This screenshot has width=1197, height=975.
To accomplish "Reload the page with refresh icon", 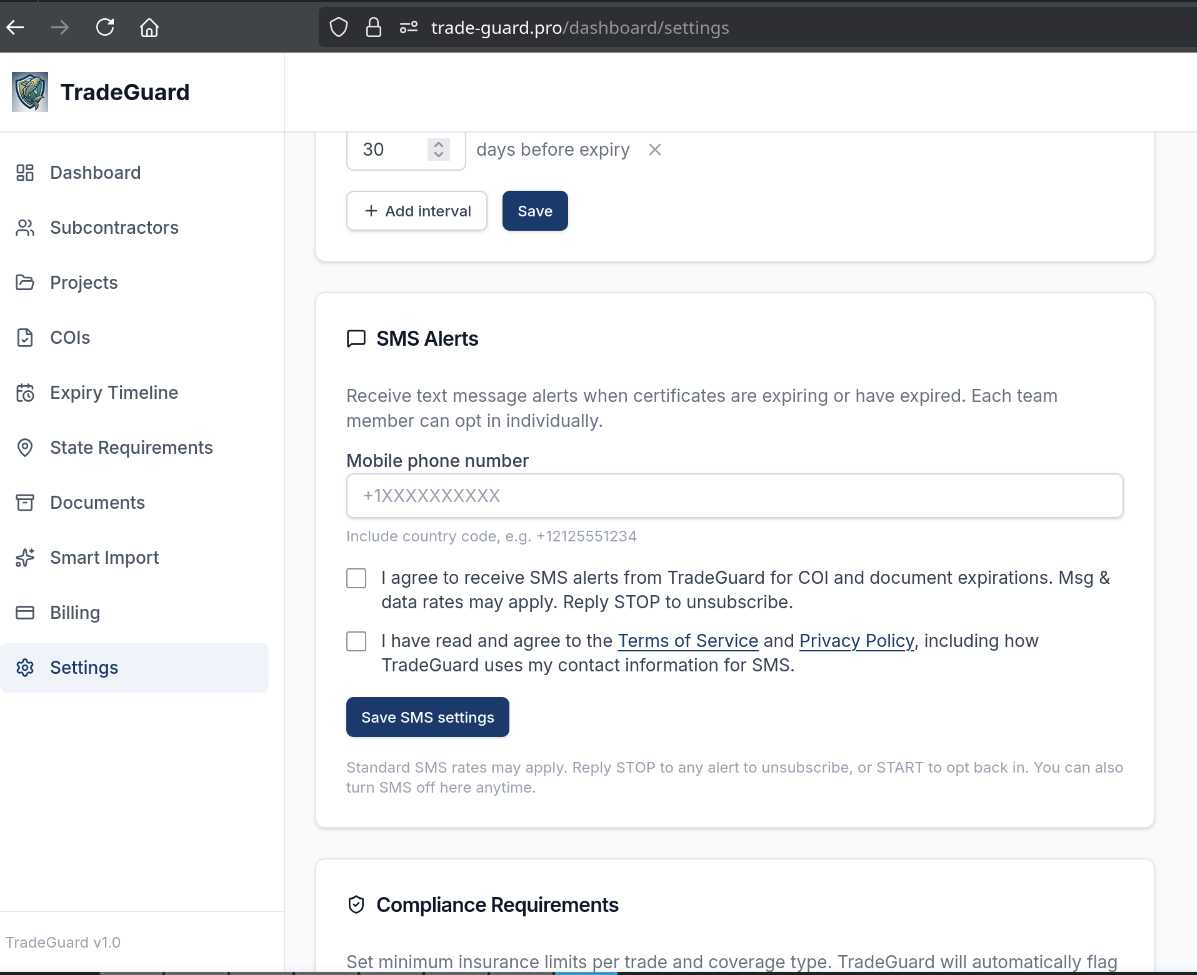I will coord(105,27).
